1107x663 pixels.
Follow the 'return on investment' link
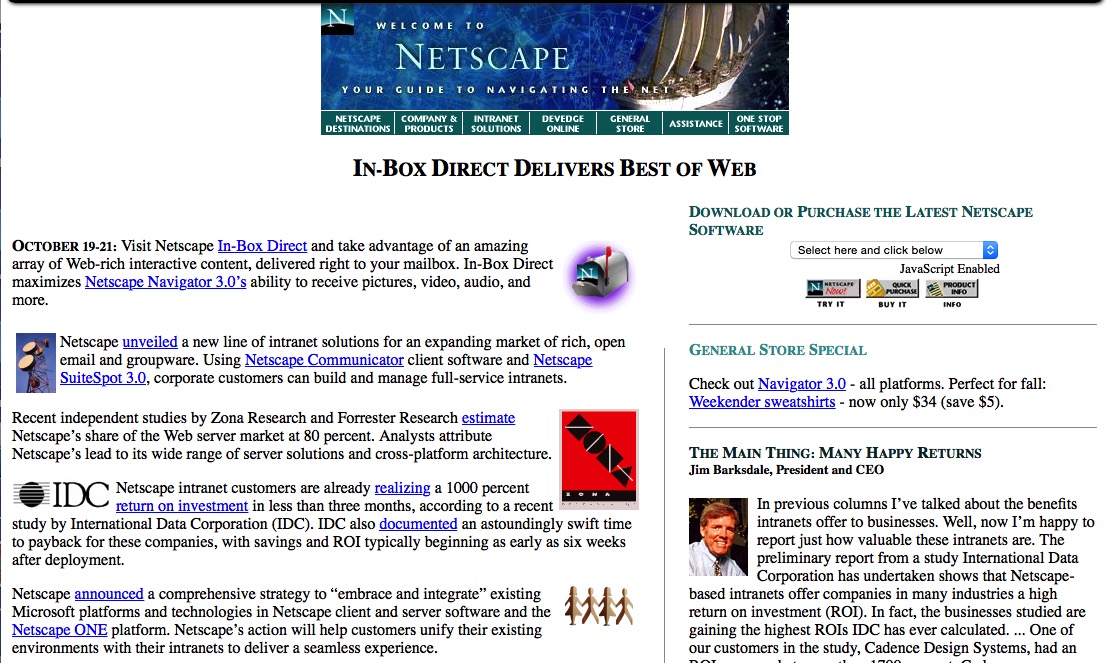tap(181, 506)
